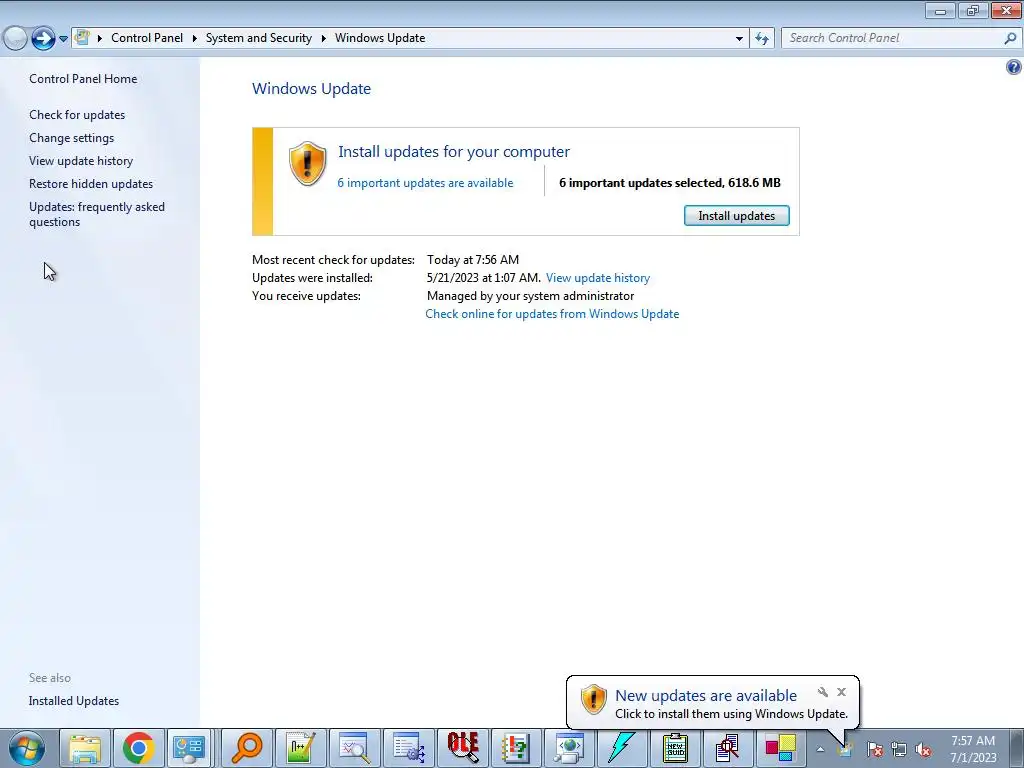Viewport: 1024px width, 768px height.
Task: Open the window magnifier taskbar icon
Action: point(355,748)
